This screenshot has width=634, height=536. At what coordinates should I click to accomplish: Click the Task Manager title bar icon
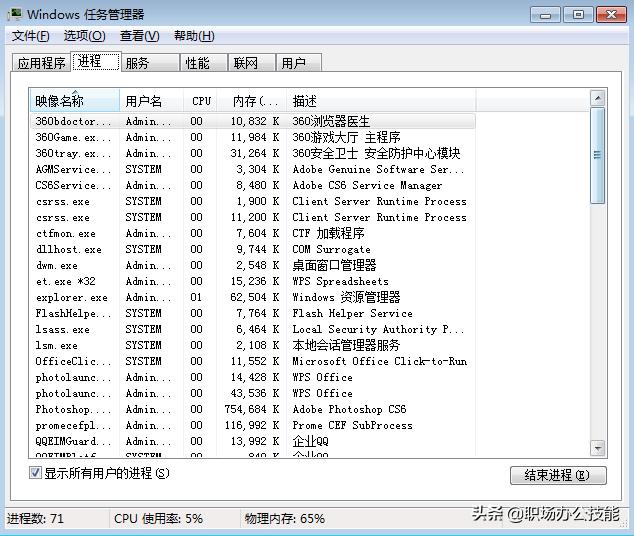point(15,14)
